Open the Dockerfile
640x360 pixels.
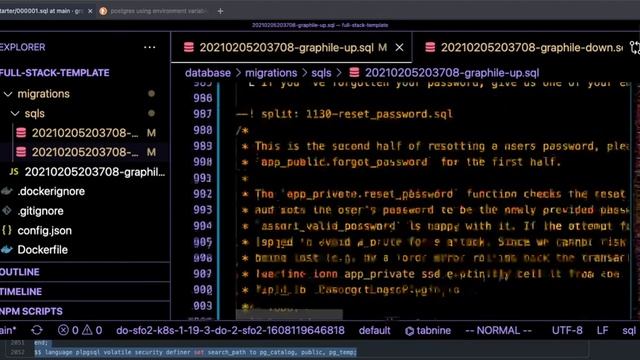click(x=42, y=250)
